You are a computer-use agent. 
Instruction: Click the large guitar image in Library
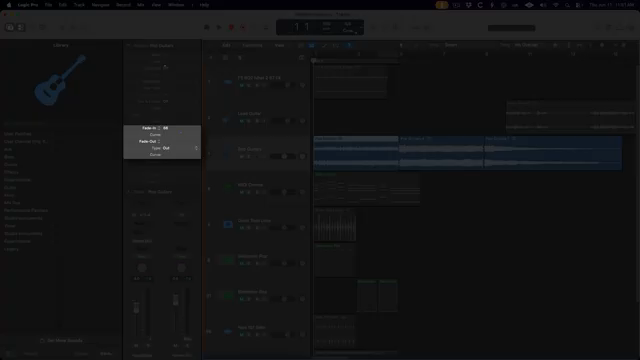click(60, 80)
